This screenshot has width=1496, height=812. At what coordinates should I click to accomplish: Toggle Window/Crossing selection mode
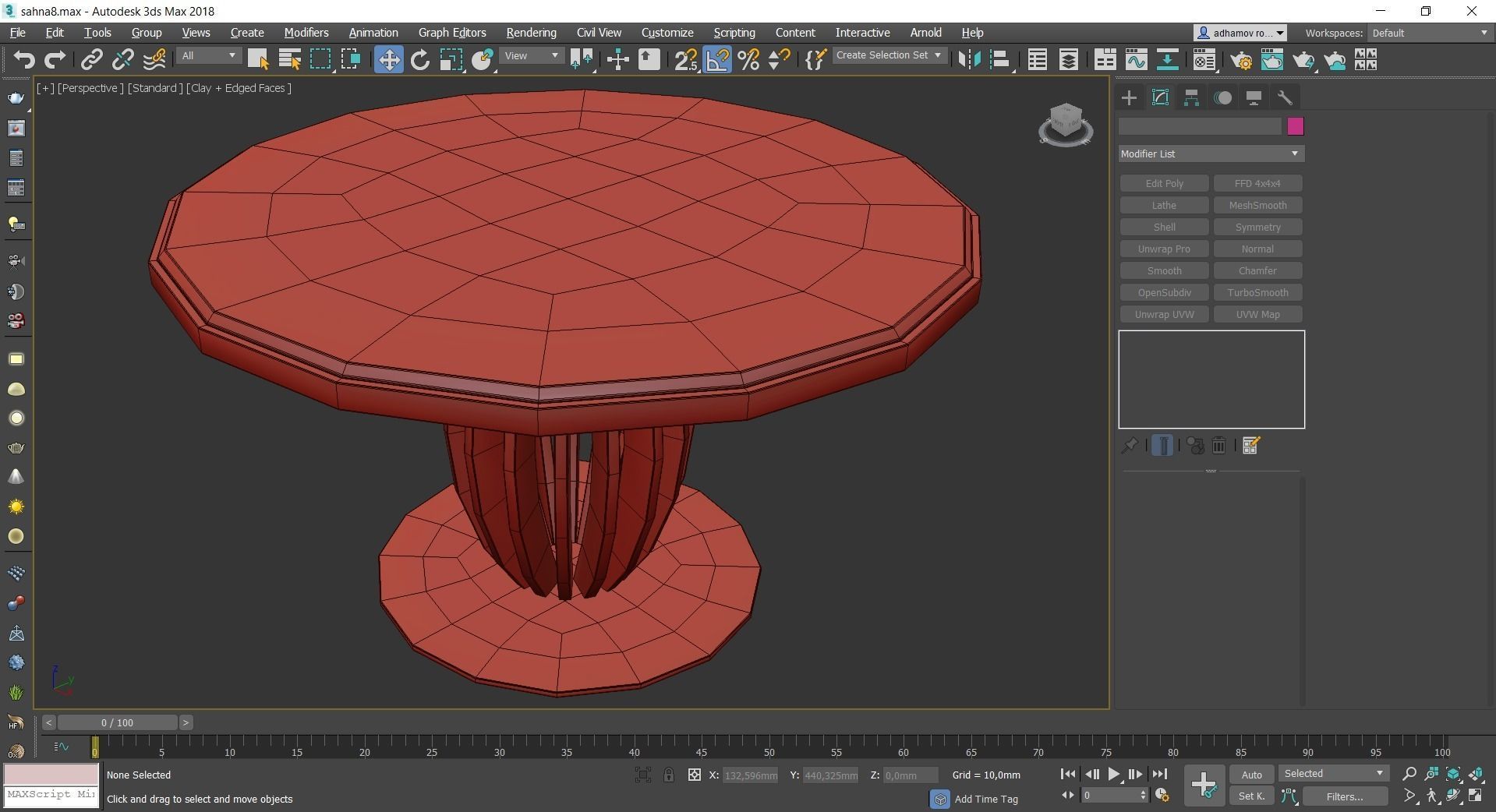click(351, 60)
